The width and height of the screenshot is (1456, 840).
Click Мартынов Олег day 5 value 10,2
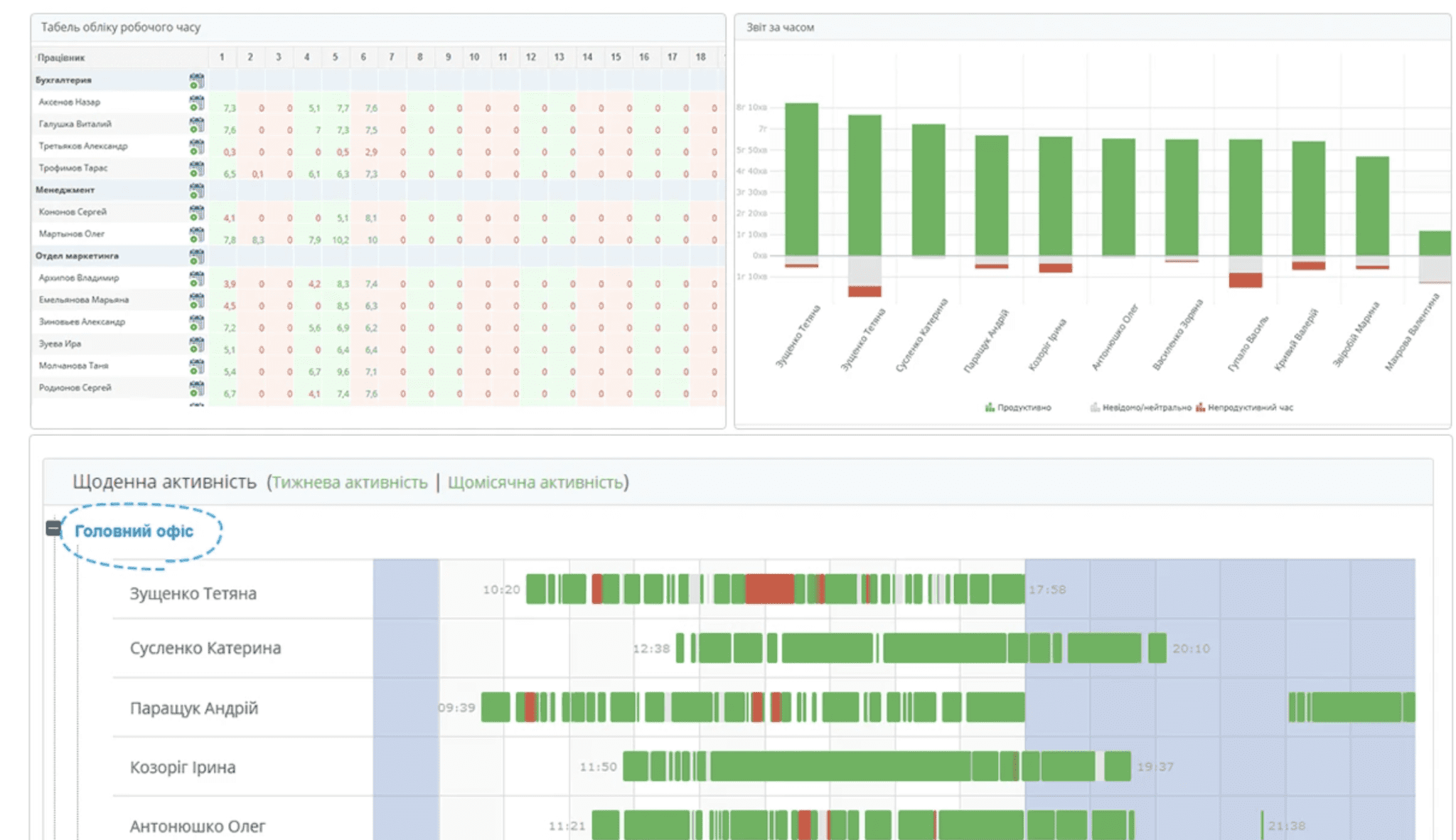pyautogui.click(x=341, y=240)
